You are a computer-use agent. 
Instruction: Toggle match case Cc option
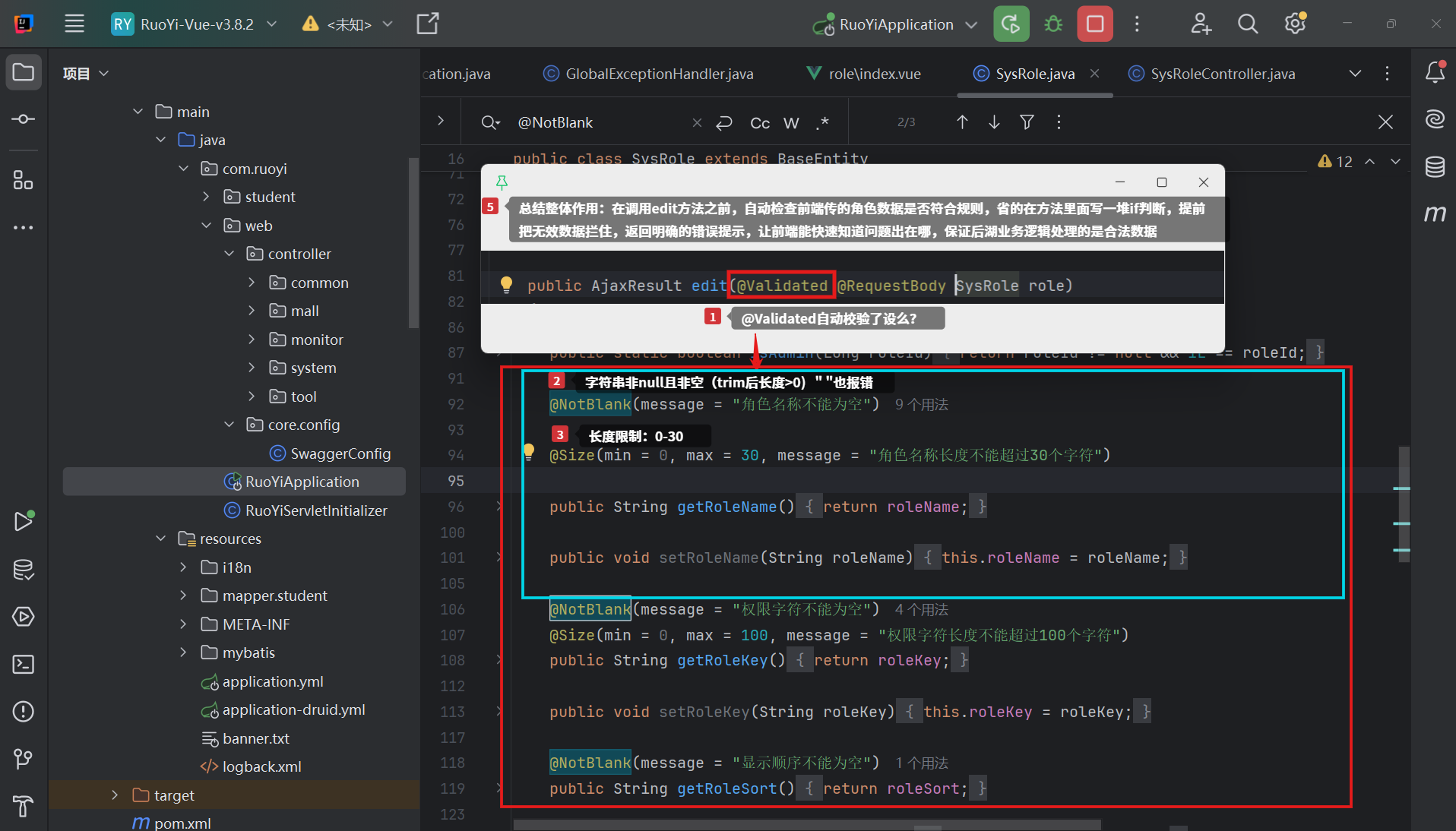760,122
